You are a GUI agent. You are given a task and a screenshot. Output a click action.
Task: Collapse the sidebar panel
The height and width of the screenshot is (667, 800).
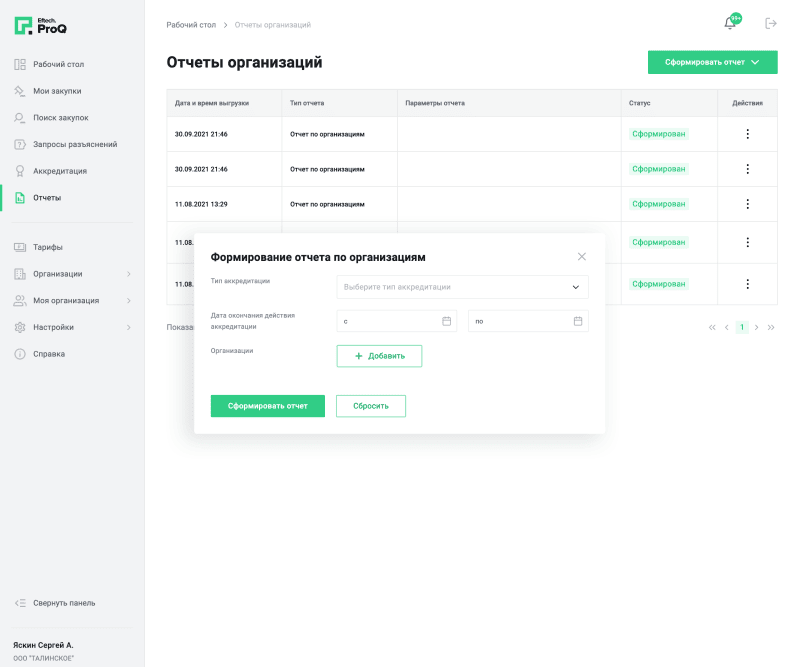click(x=55, y=603)
